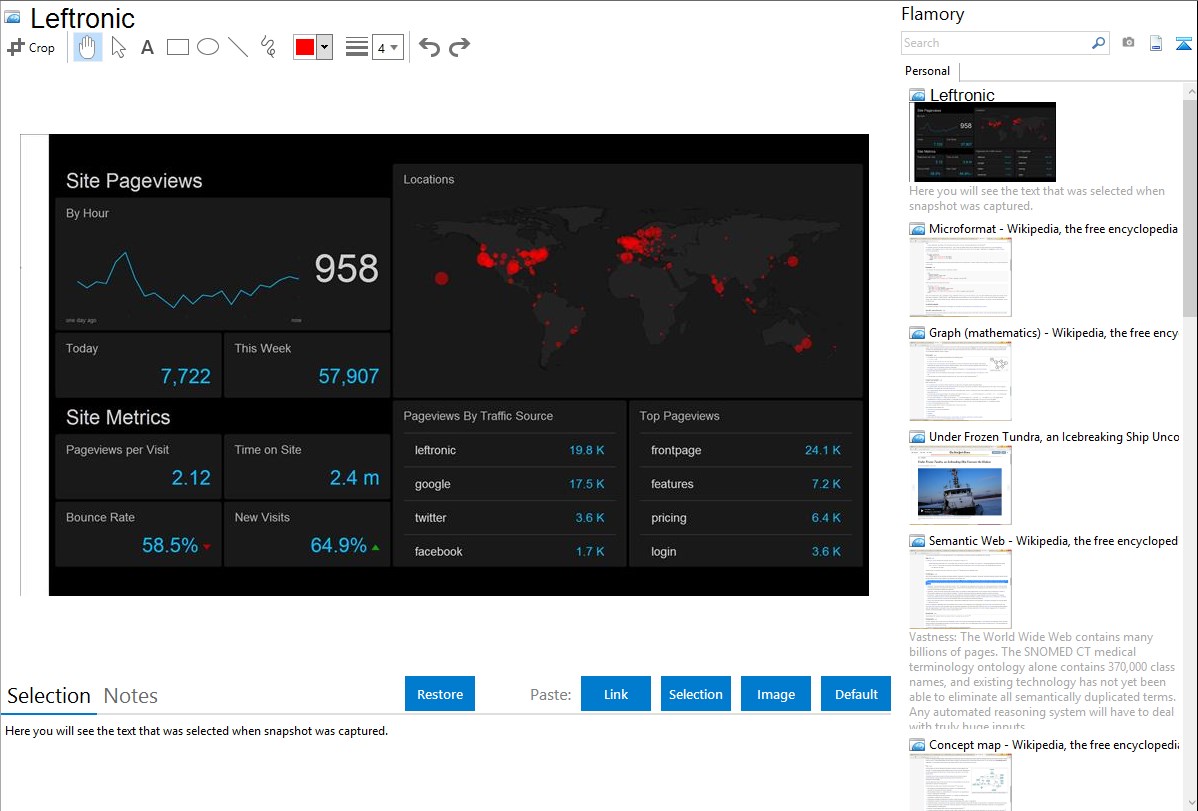Select the arrow pointer tool
The image size is (1198, 811).
pos(118,47)
